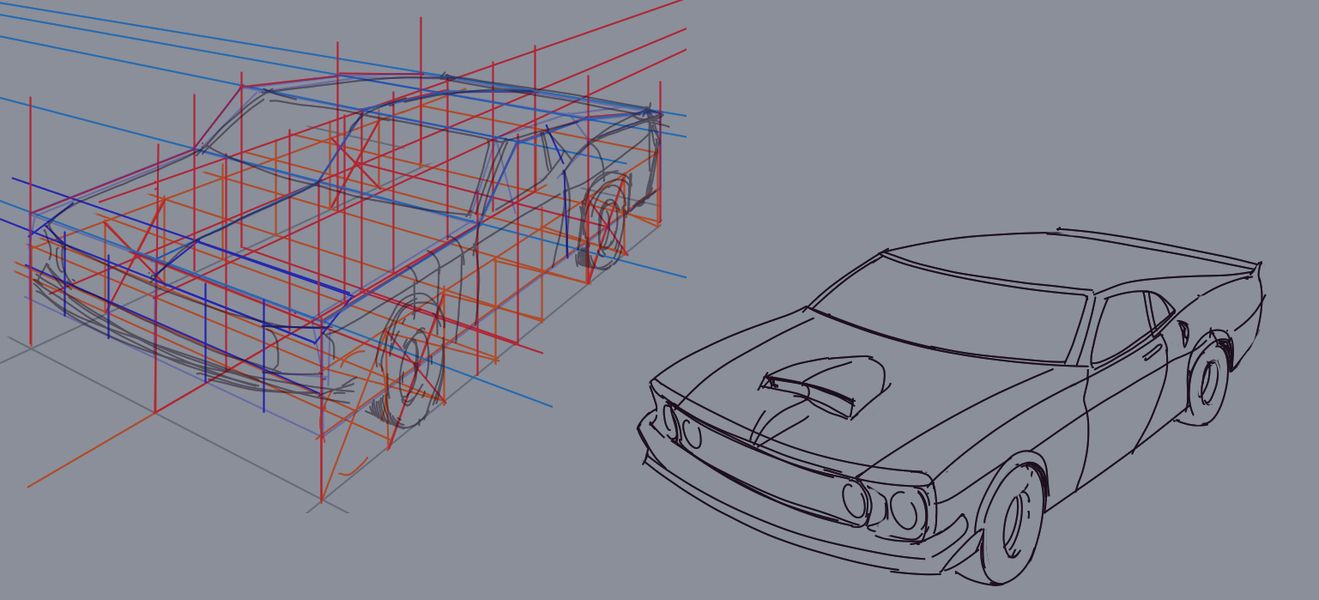Image resolution: width=1319 pixels, height=600 pixels.
Task: Select the rear wheel in the perspective construction sketch
Action: 605,222
